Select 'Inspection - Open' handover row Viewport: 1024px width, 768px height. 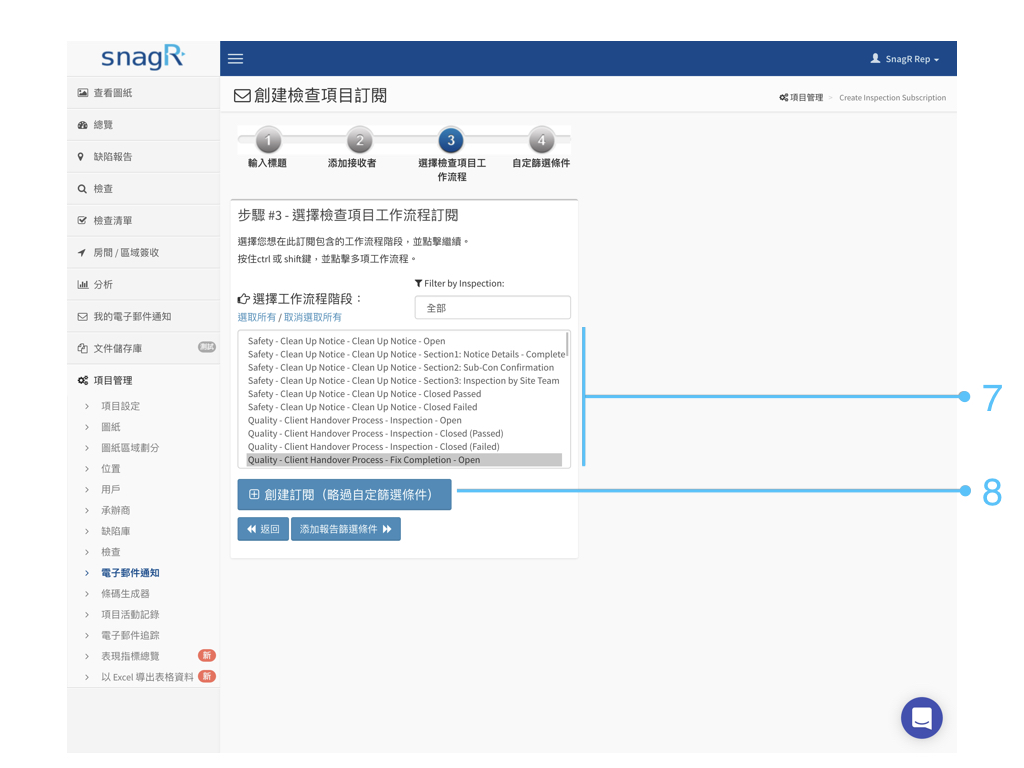[x=404, y=421]
